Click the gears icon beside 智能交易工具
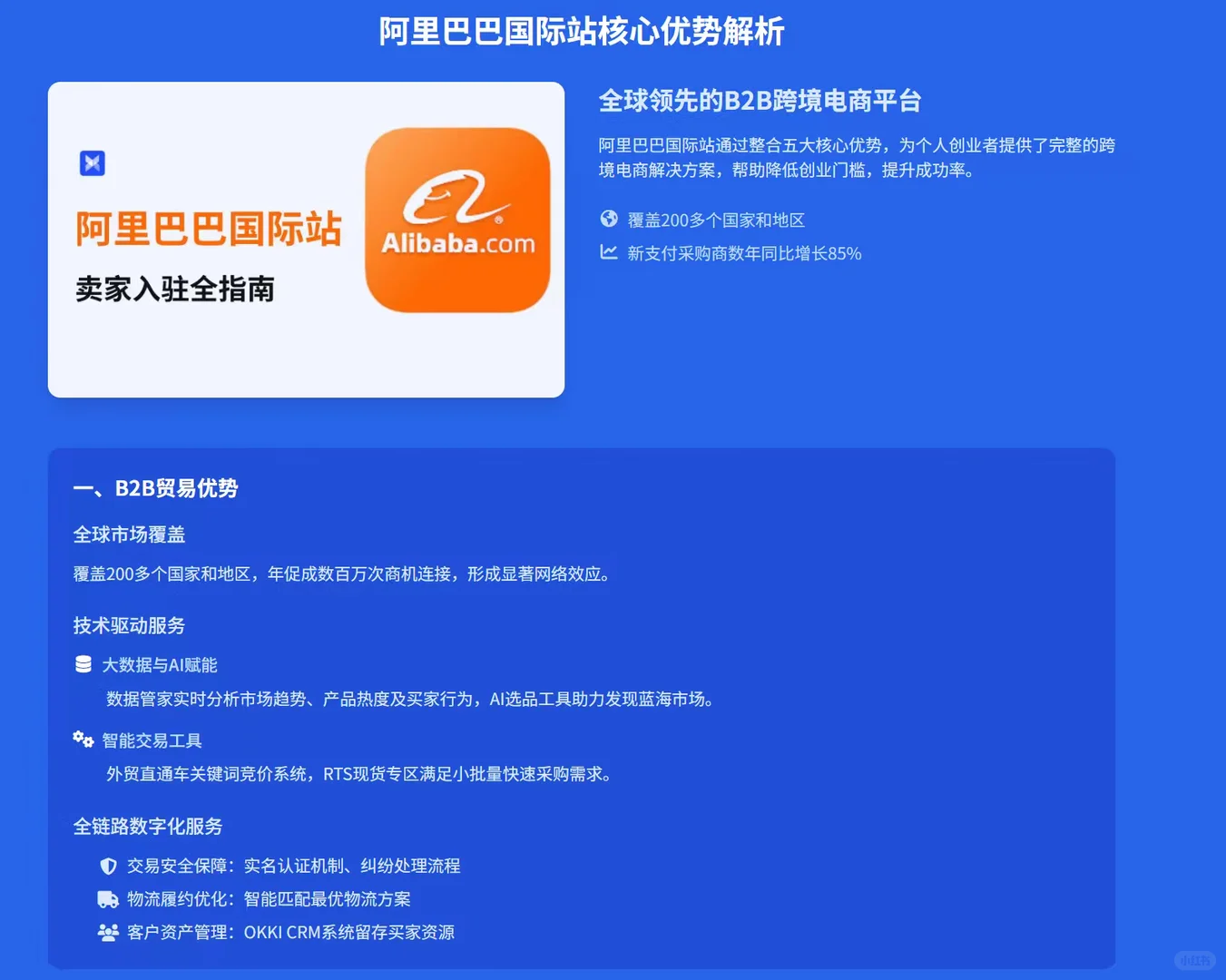The width and height of the screenshot is (1226, 980). 83,740
